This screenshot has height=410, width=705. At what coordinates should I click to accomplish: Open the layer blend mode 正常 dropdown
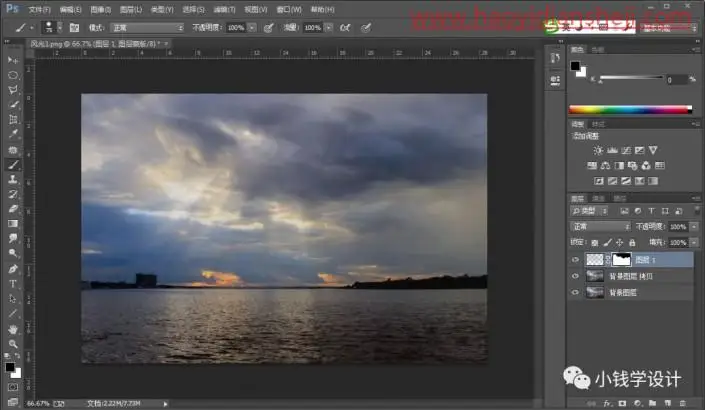(600, 226)
